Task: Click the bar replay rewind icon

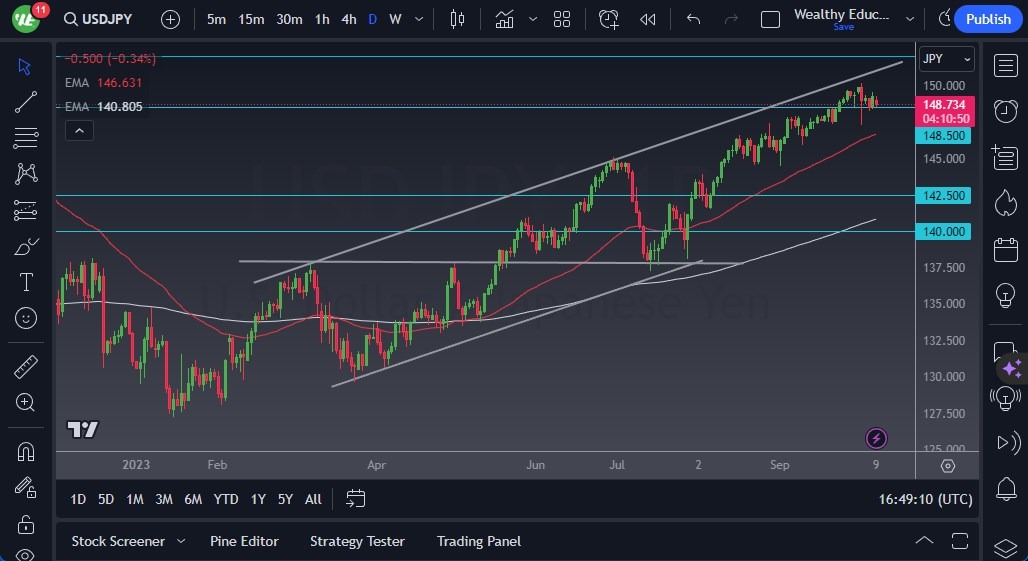Action: pos(648,19)
